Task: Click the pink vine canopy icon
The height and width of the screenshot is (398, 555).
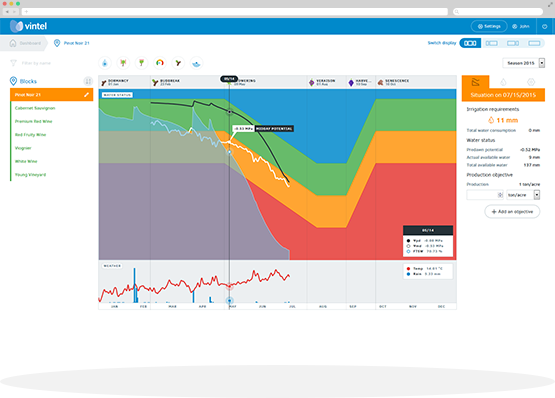Action: point(123,63)
